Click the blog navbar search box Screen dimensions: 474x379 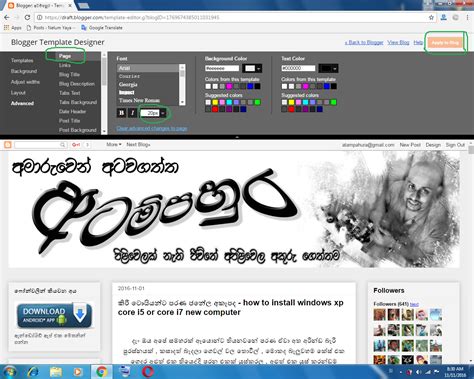(x=40, y=145)
